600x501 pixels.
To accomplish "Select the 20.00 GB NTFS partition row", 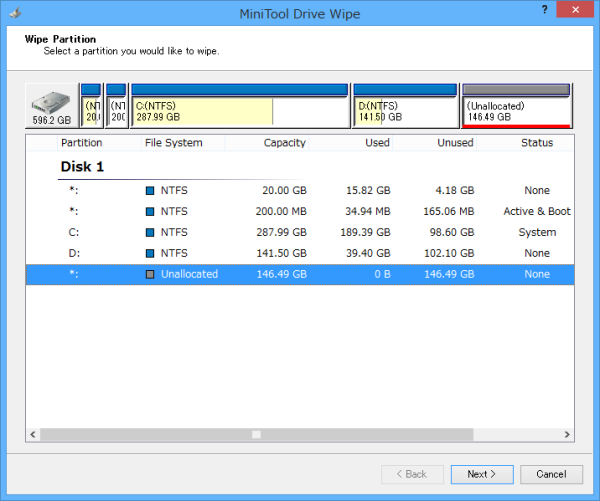I will (300, 190).
